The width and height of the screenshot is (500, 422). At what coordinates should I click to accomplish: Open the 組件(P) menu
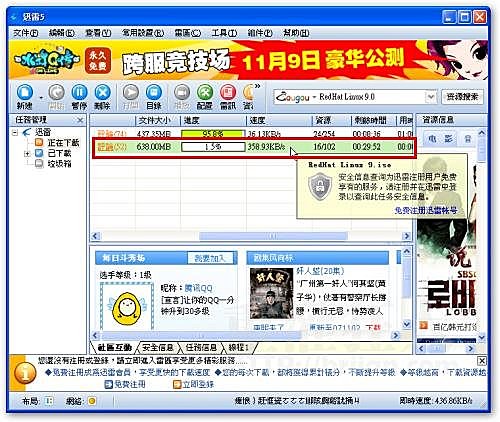coord(260,33)
